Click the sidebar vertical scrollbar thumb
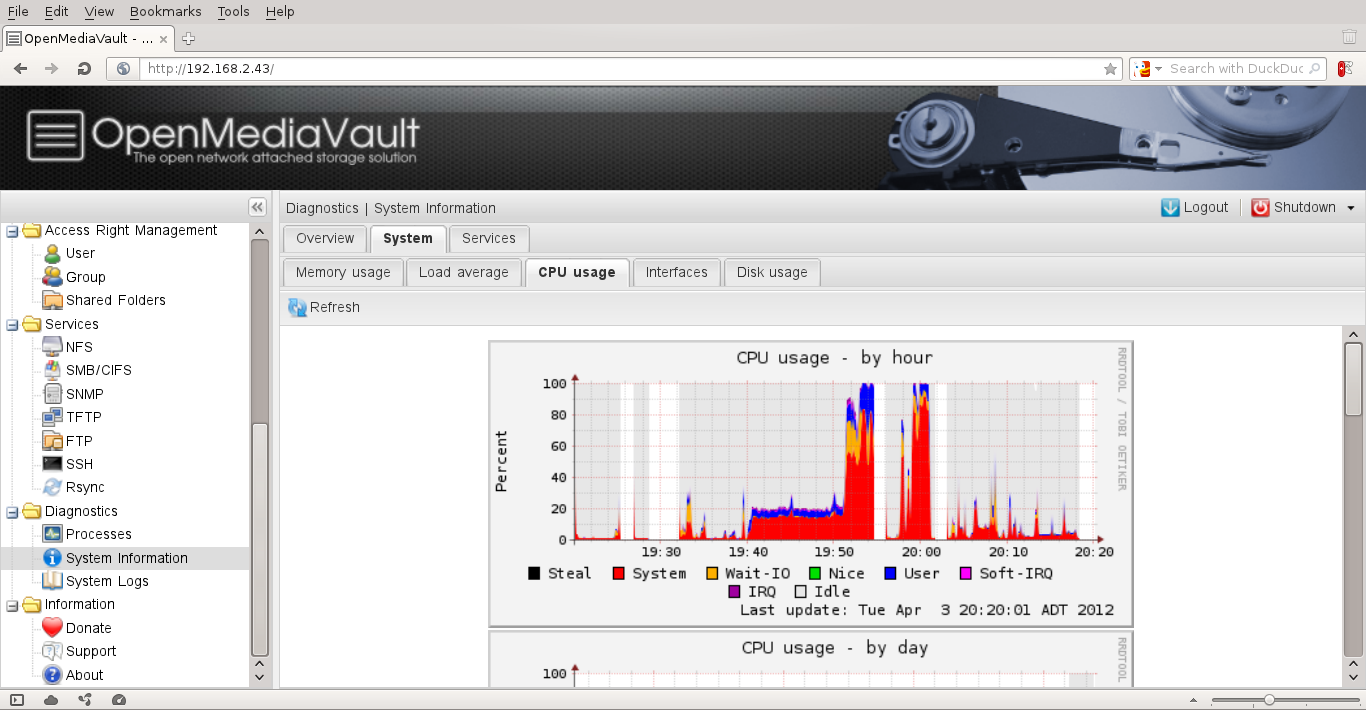Screen dimensions: 1366x710 [259, 539]
